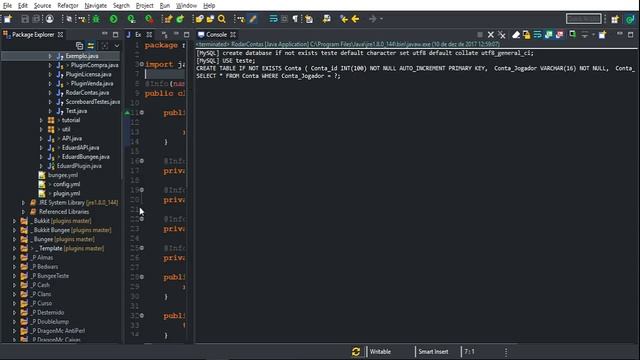Start debugging with the green bug icon
Image resolution: width=640 pixels, height=360 pixels.
(x=96, y=19)
